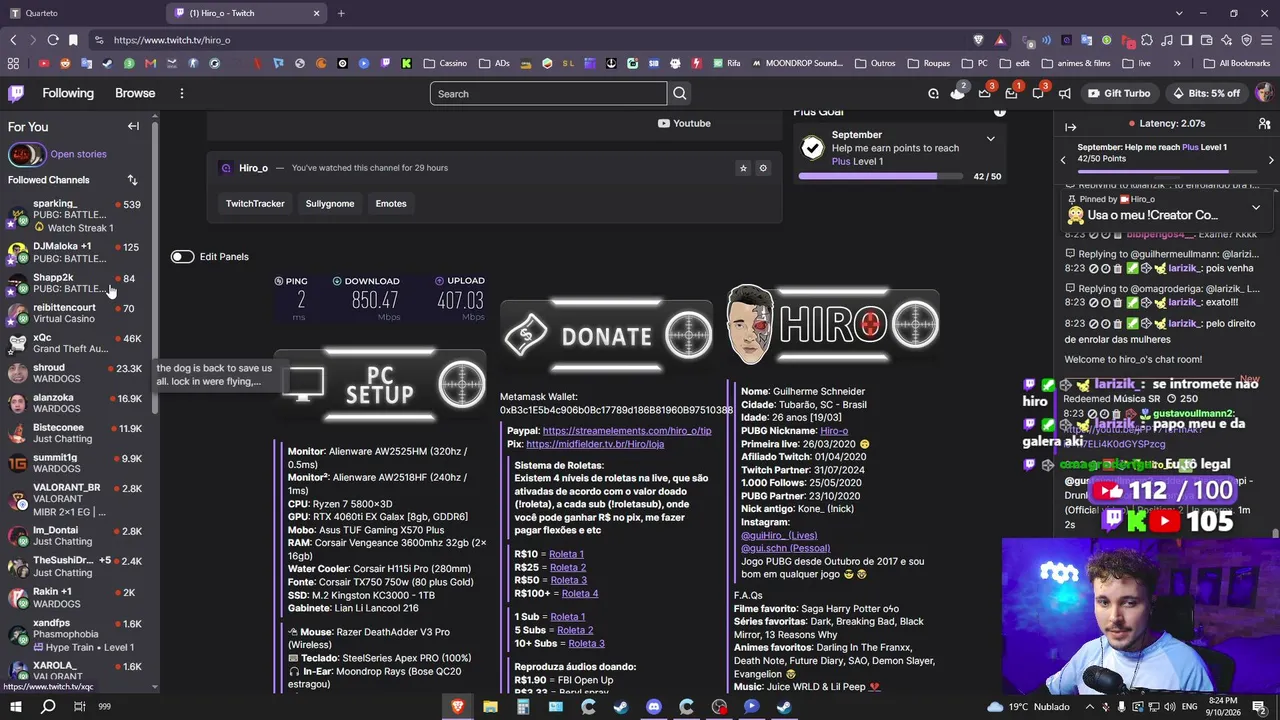Open the ADs bookmarks folder
This screenshot has width=1280, height=720.
click(494, 63)
